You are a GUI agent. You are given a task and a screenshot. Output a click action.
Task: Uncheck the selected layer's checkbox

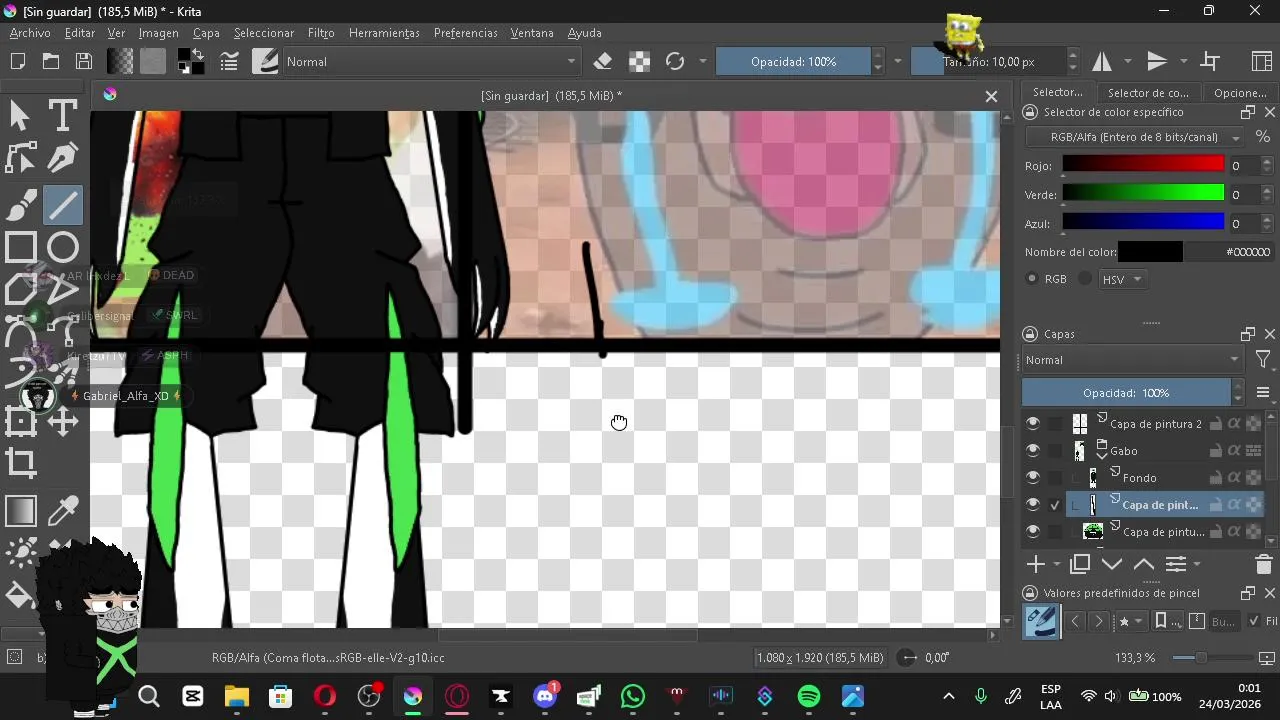[1055, 505]
